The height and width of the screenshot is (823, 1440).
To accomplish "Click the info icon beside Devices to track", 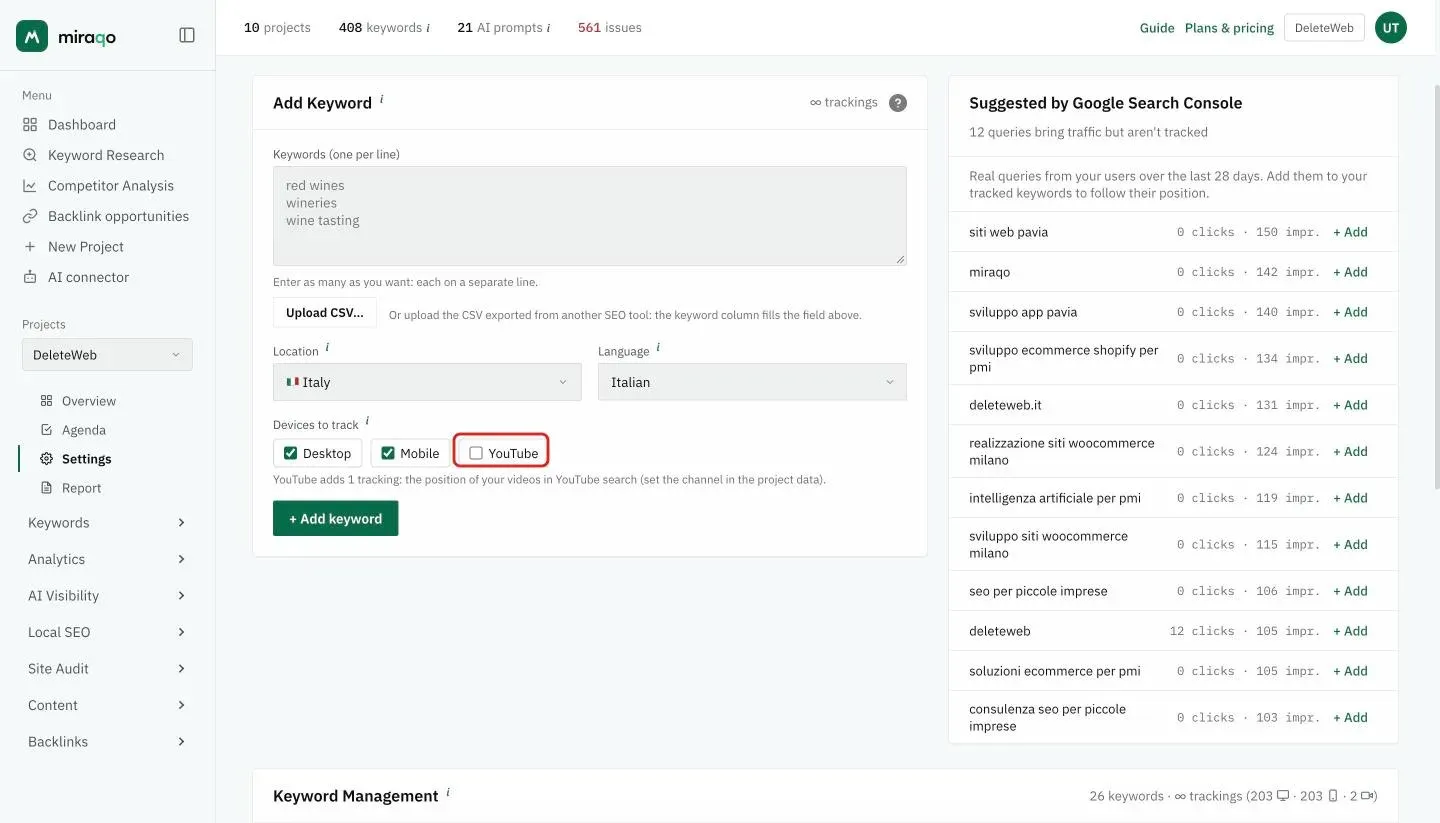I will pyautogui.click(x=367, y=421).
